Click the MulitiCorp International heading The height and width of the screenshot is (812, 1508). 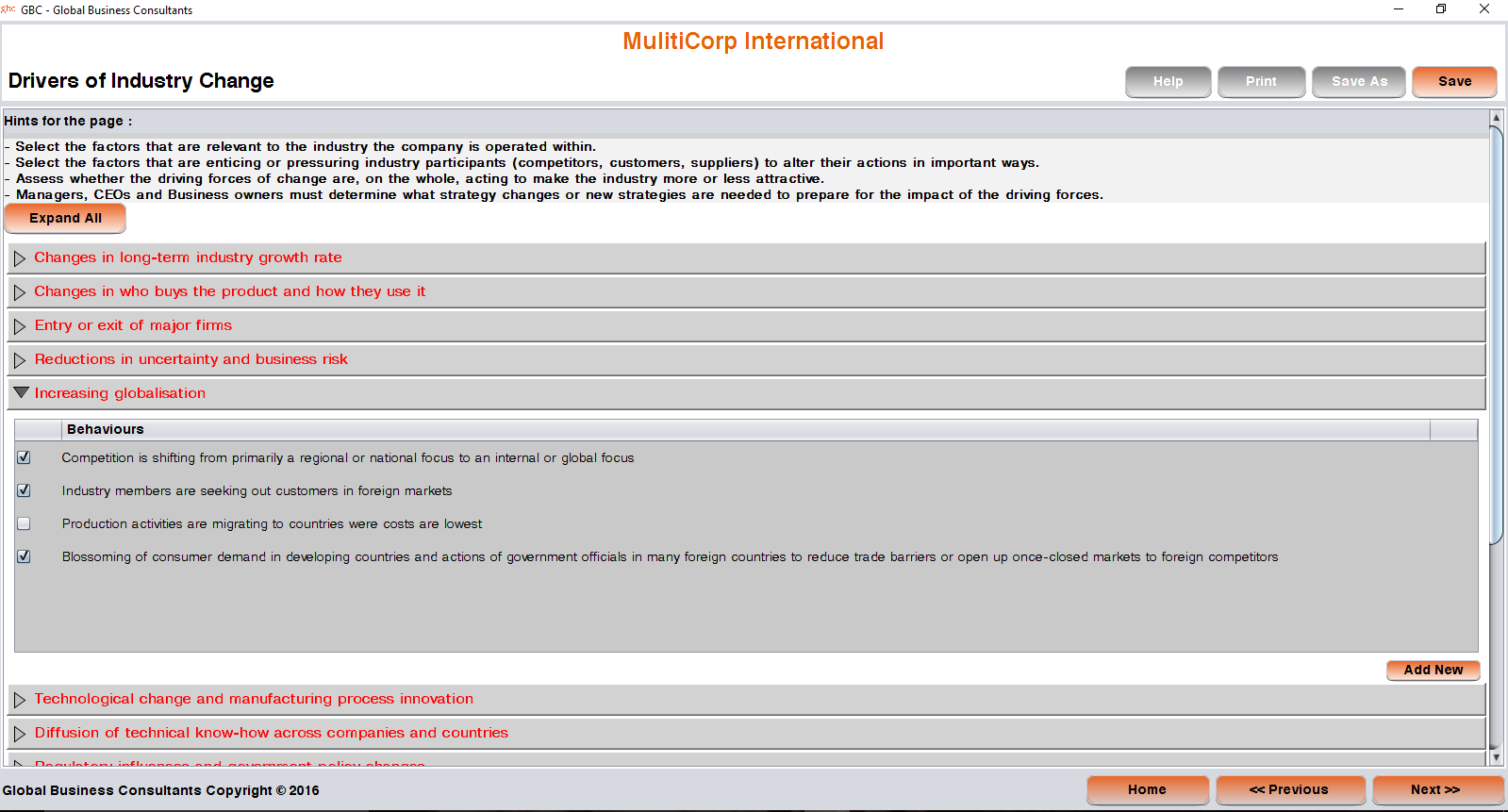point(754,41)
